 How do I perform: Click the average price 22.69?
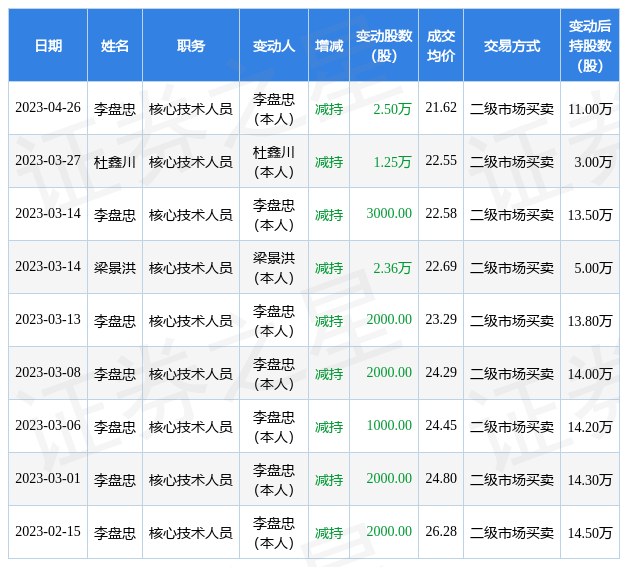(441, 267)
